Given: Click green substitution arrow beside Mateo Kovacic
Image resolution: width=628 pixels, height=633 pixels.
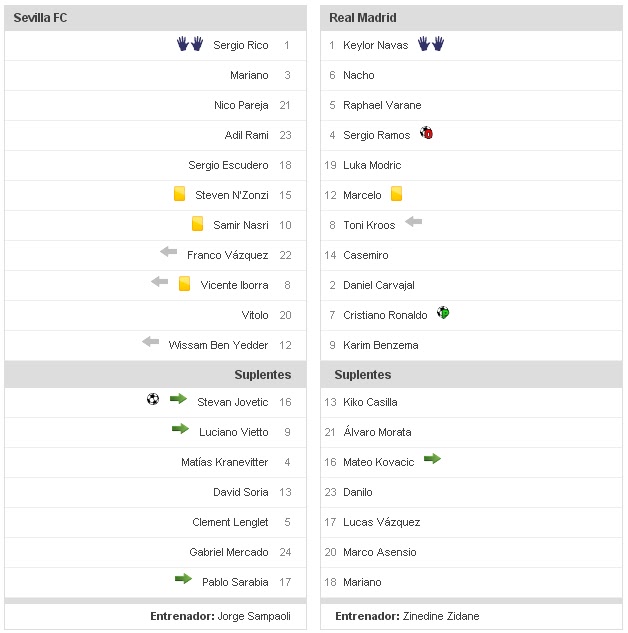Looking at the screenshot, I should pos(432,459).
